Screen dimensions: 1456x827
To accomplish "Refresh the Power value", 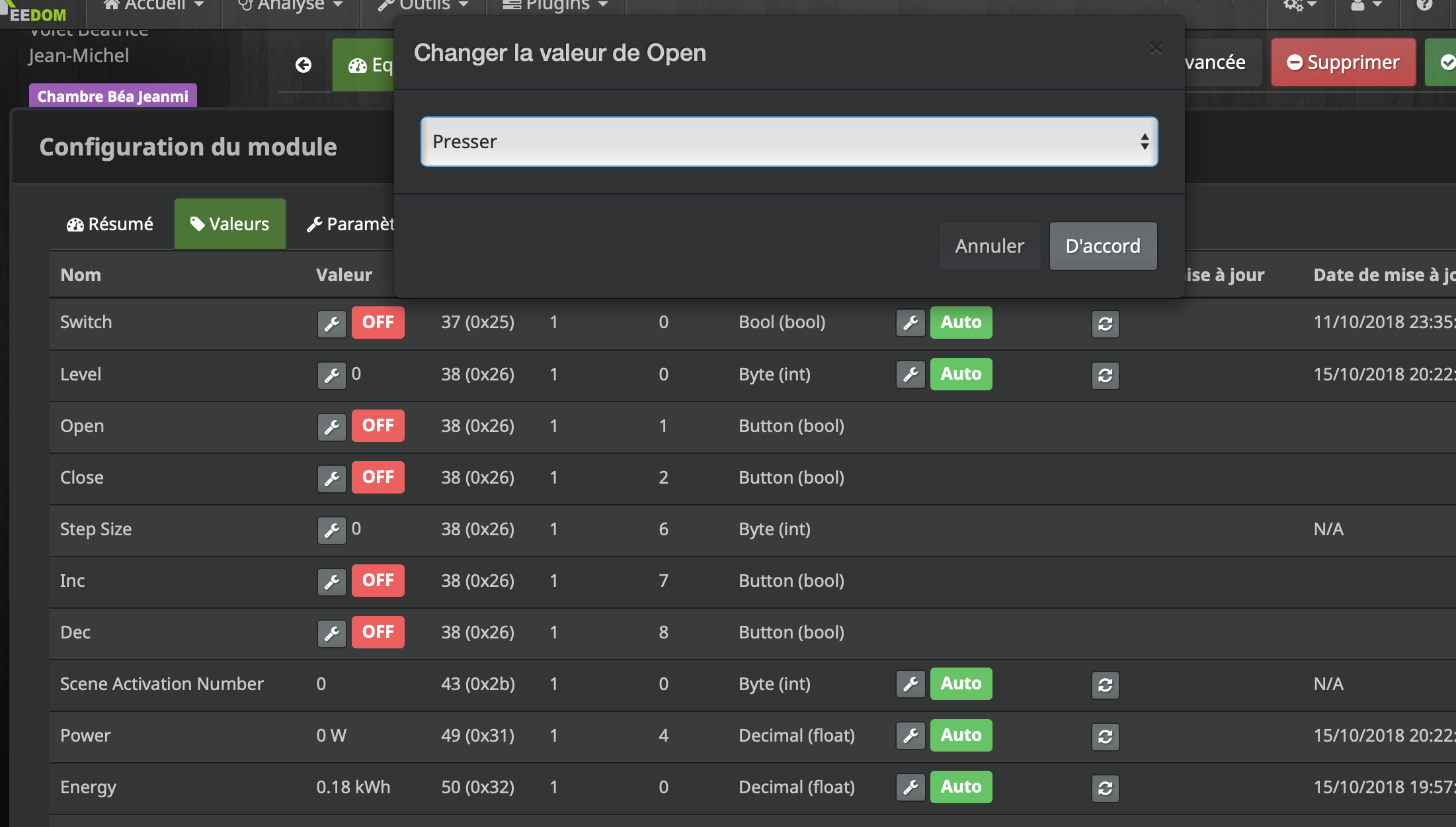I will pyautogui.click(x=1105, y=737).
